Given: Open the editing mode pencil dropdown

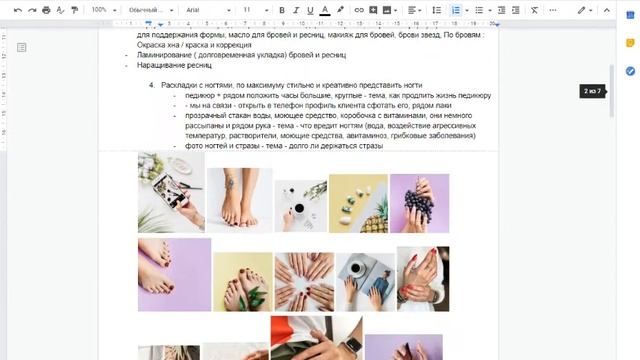Looking at the screenshot, I should pos(584,10).
